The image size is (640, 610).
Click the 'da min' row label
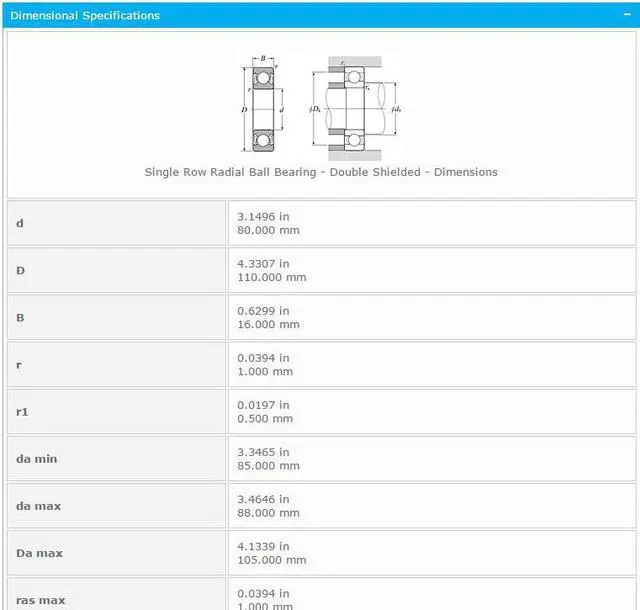point(36,458)
